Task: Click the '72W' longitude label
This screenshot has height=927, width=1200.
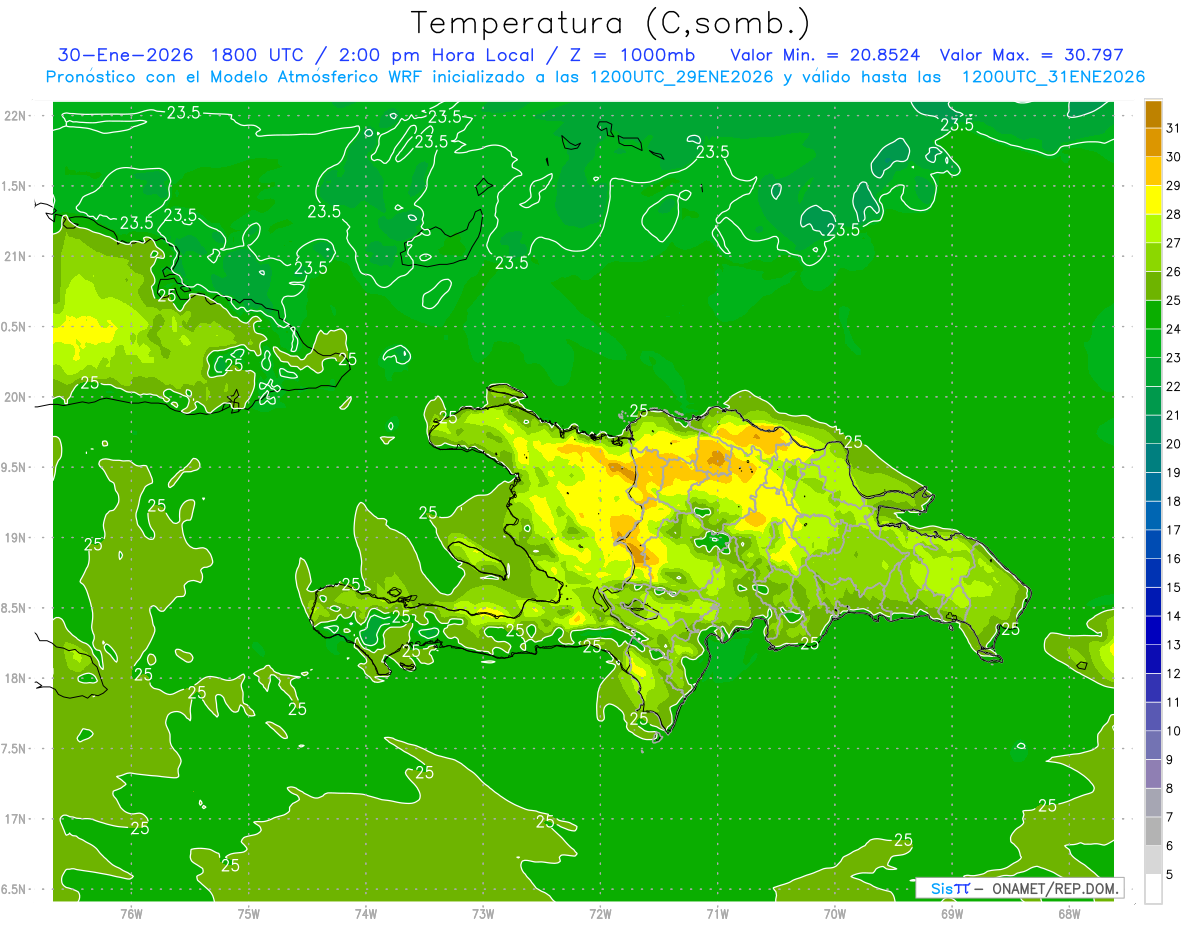Action: tap(600, 913)
